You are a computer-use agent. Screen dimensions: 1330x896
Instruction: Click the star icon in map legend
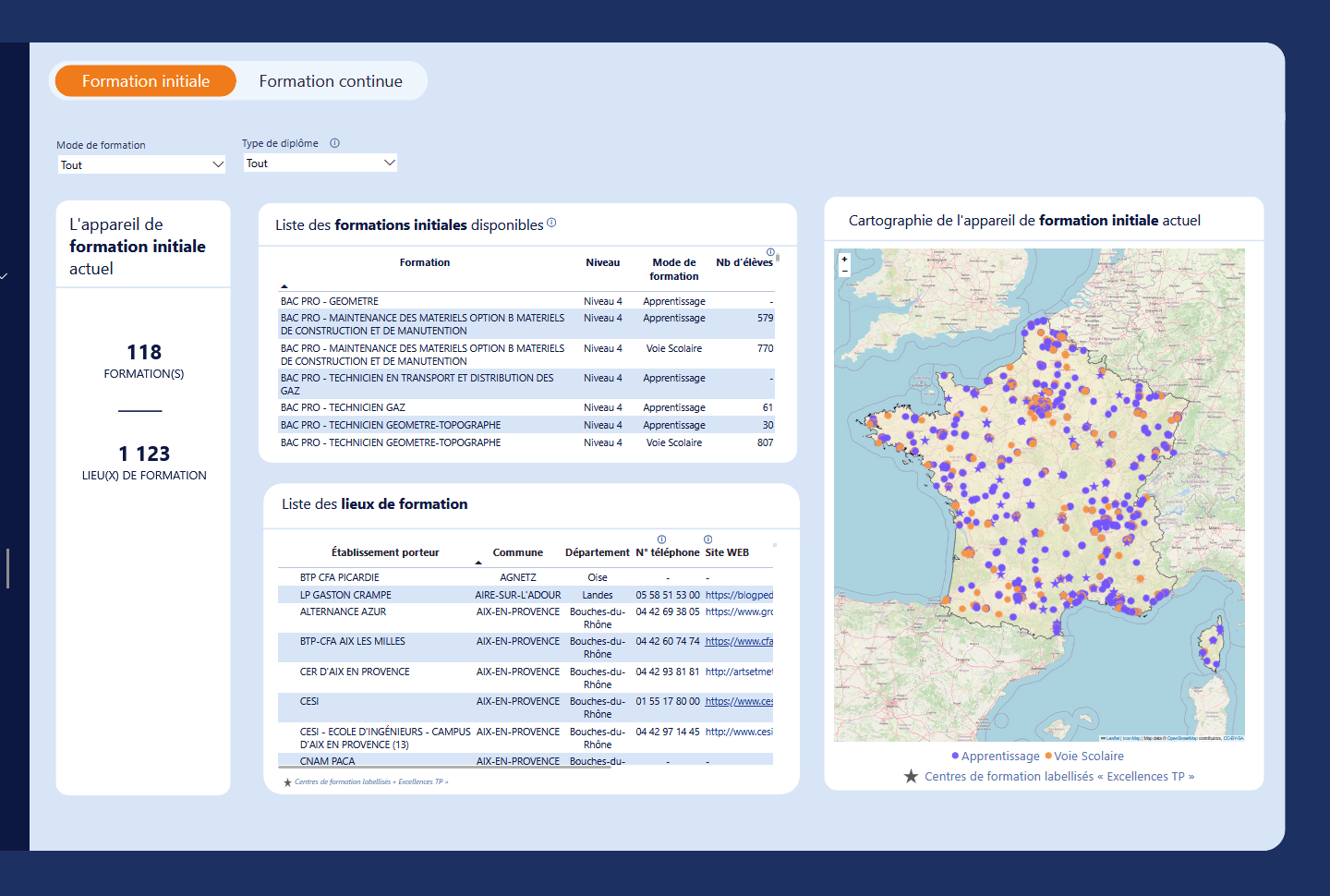[x=911, y=777]
